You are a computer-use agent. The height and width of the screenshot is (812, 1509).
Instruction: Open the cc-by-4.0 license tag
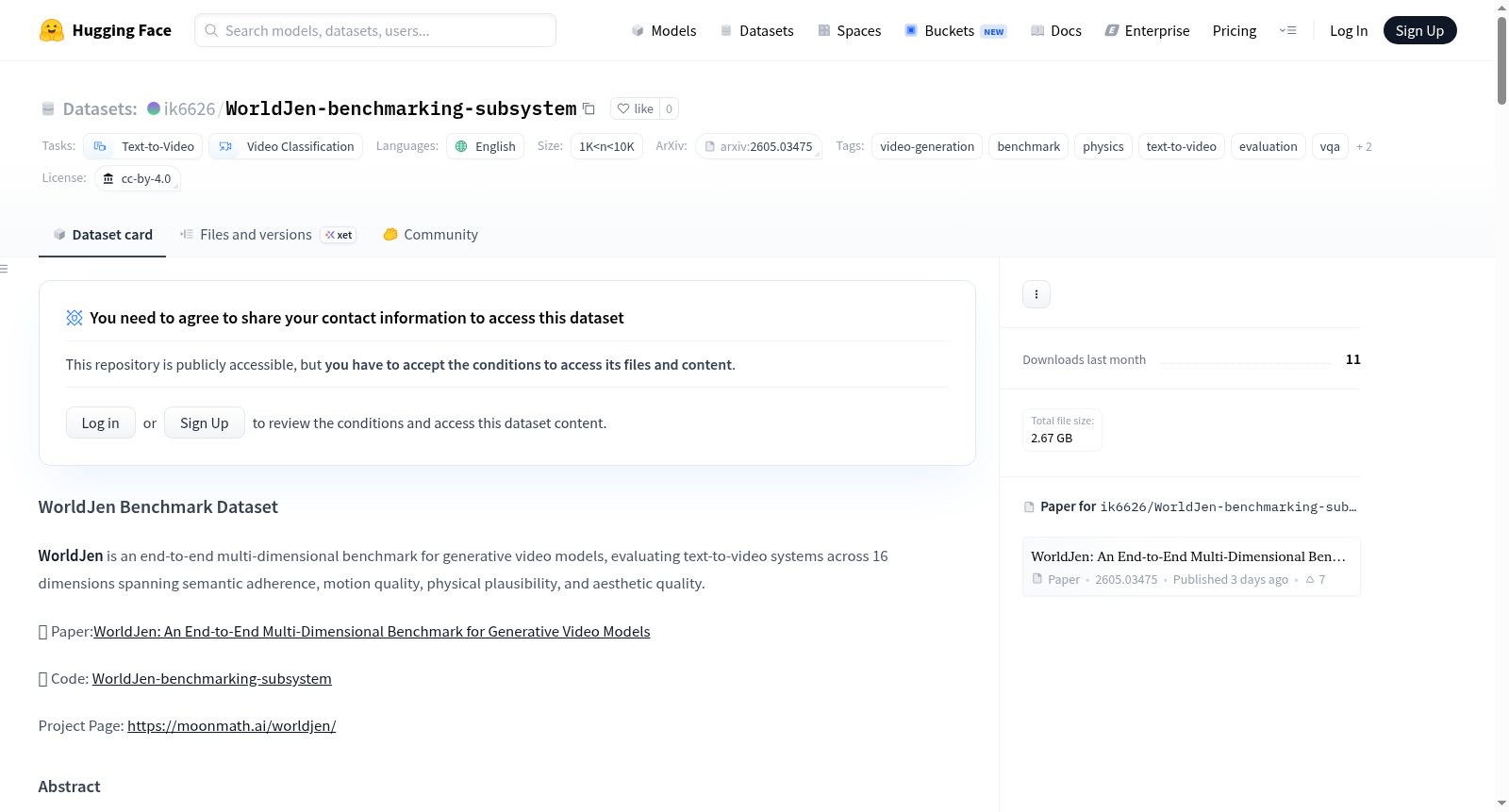point(138,178)
